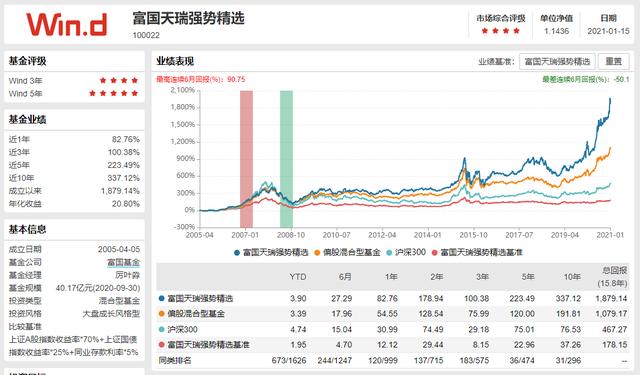
Task: Click the 最高连续6月回报 value 90.75
Action: [236, 79]
